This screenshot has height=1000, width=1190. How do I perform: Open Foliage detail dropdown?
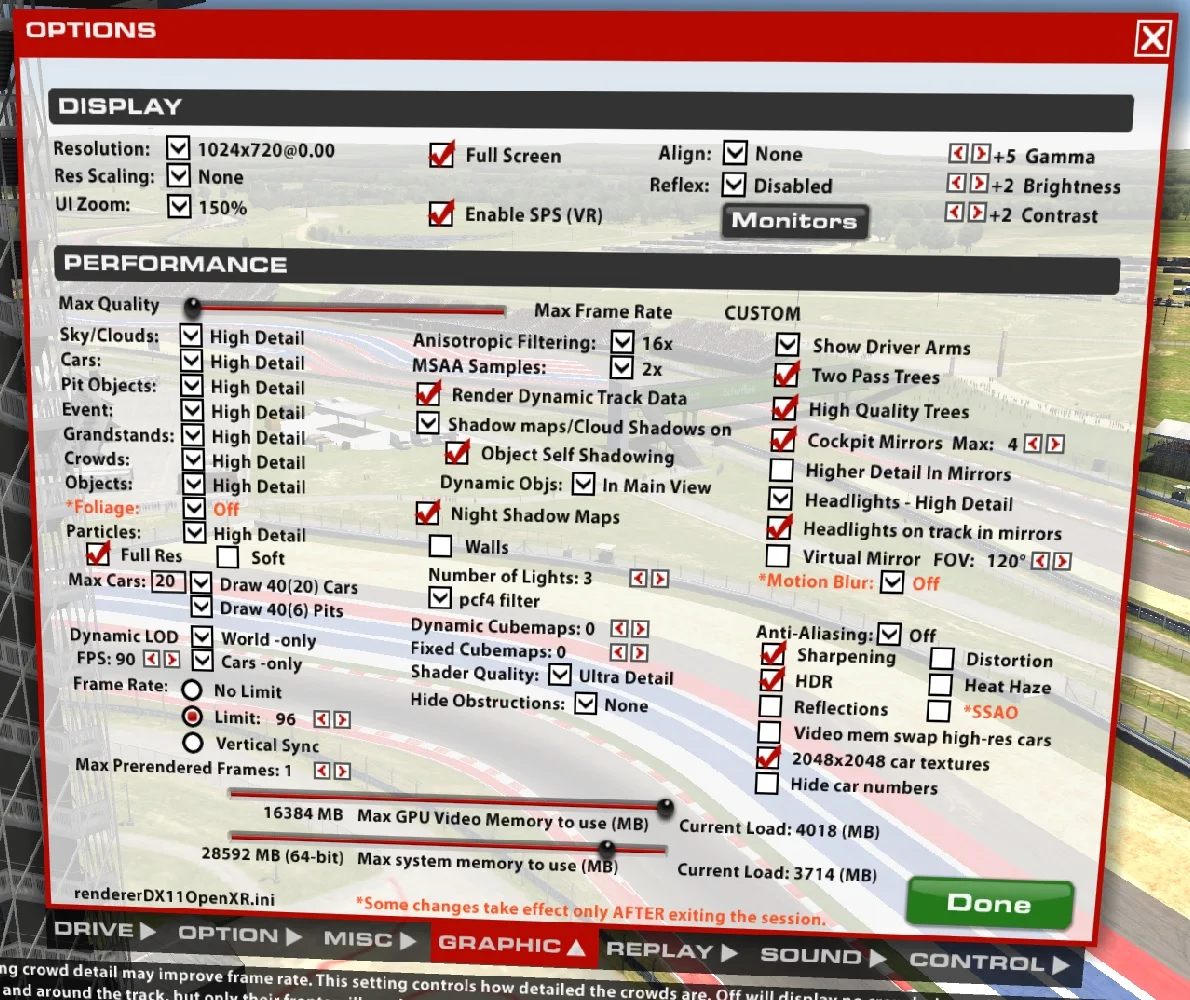[194, 508]
